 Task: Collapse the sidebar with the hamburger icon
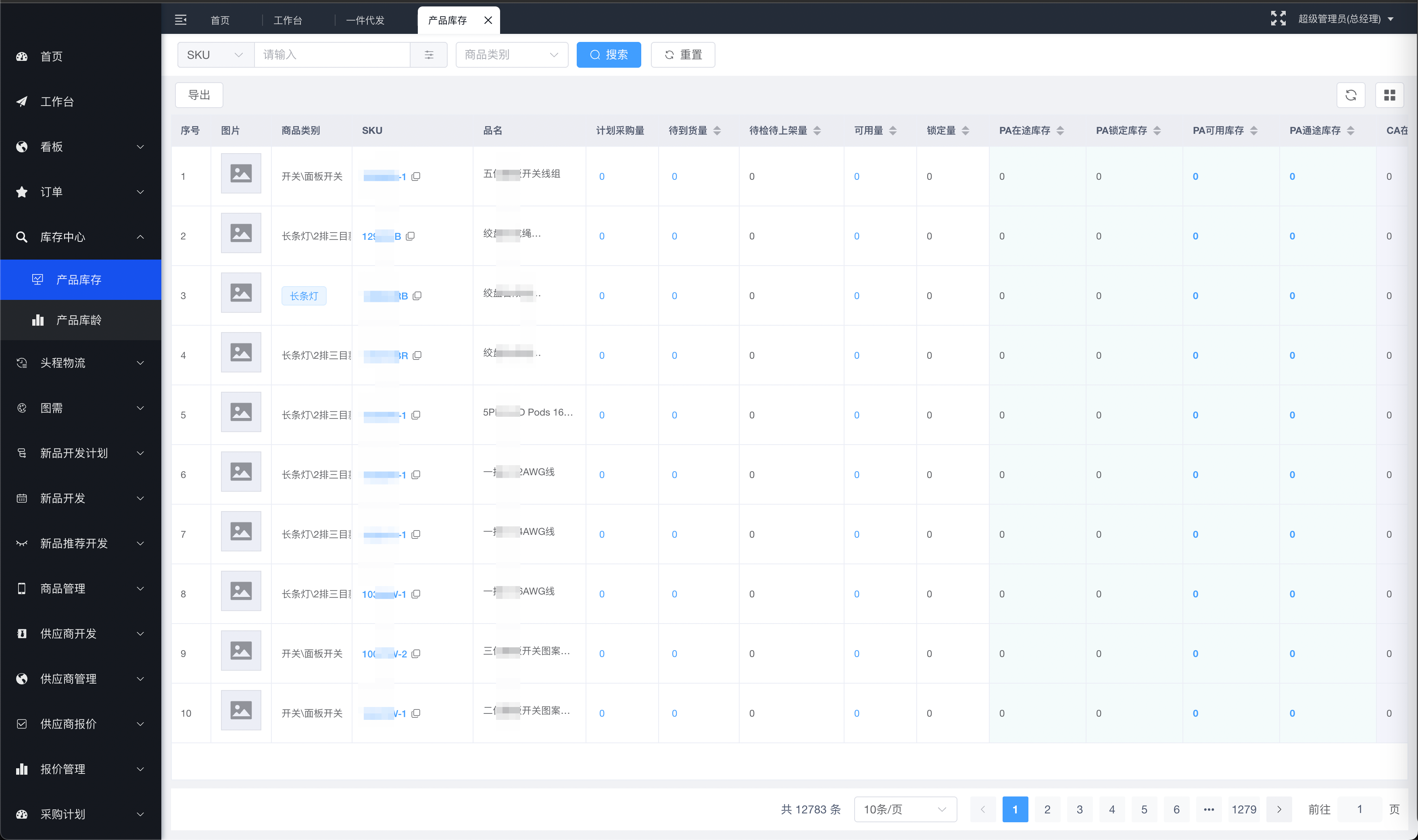tap(181, 20)
